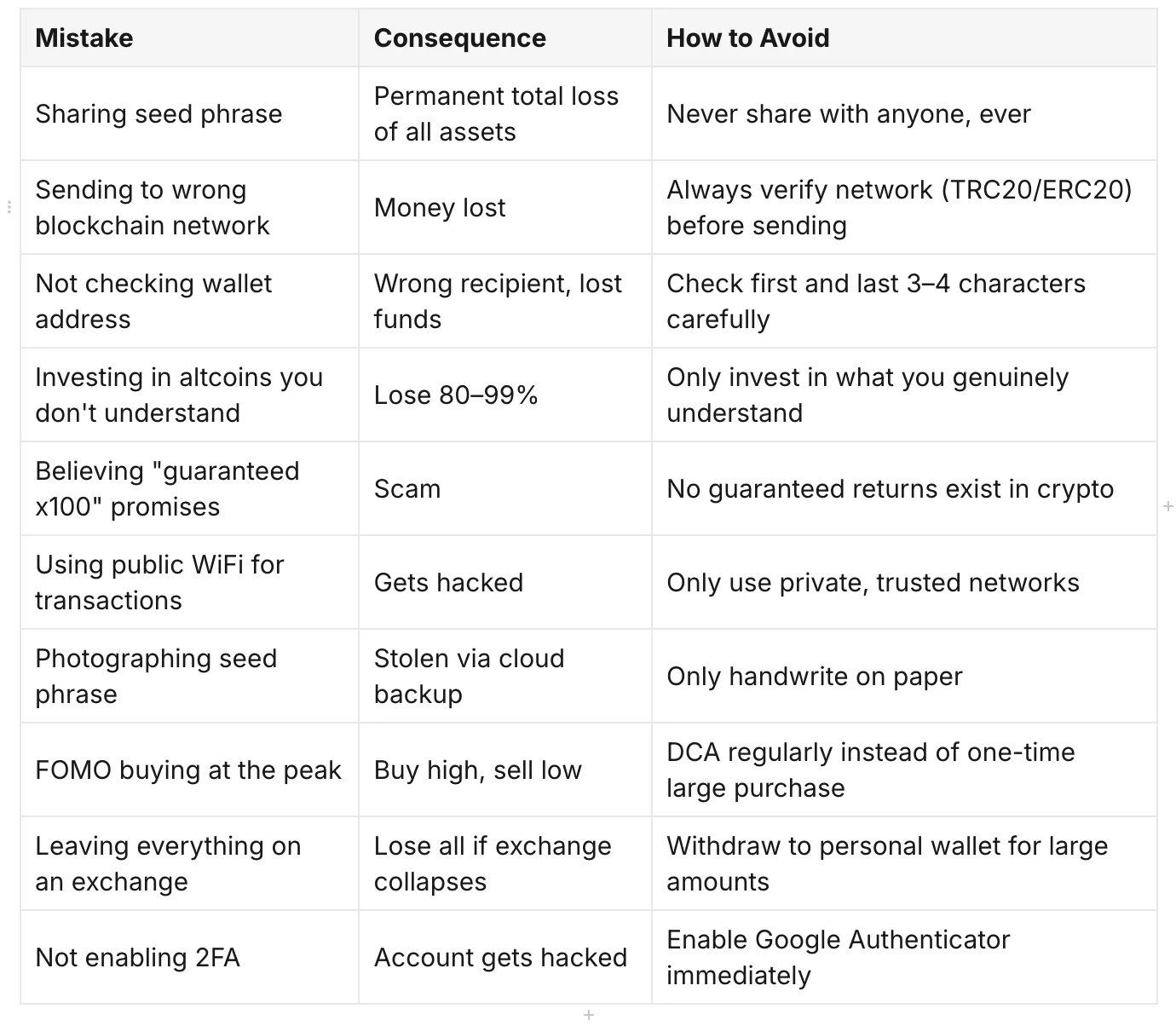This screenshot has width=1176, height=1026.
Task: Click the Gets hacked cell
Action: (505, 582)
